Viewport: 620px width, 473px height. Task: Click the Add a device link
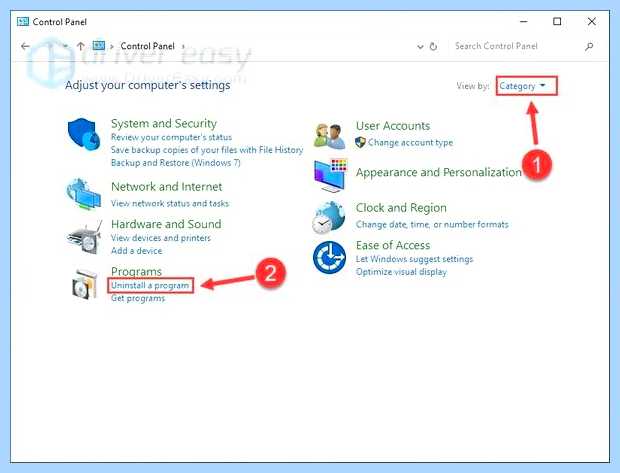coord(136,251)
